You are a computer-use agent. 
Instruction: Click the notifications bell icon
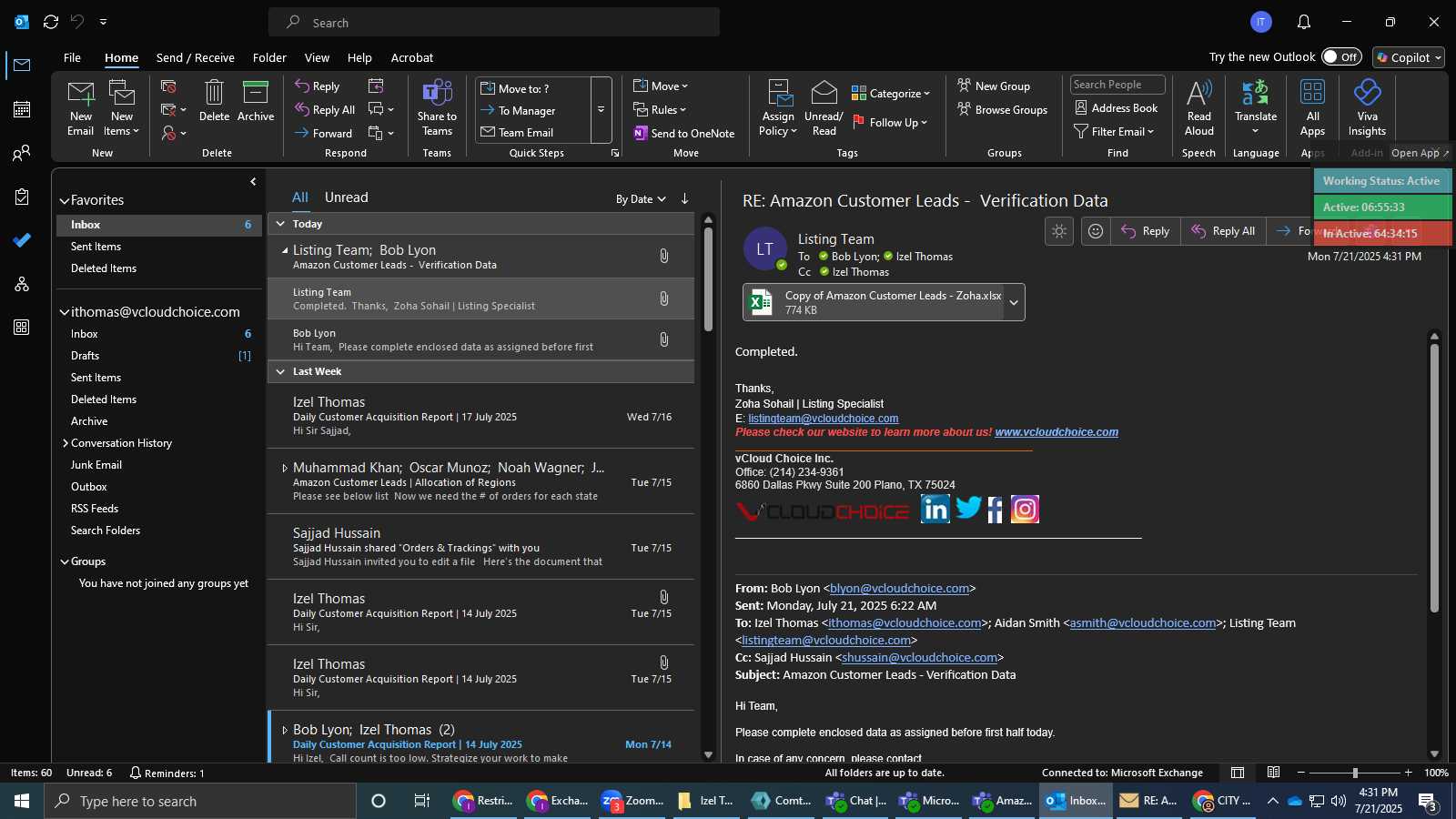pos(1304,22)
